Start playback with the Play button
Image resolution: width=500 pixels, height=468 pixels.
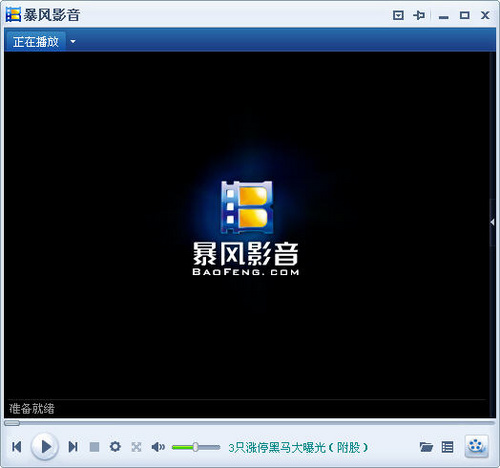(x=45, y=447)
